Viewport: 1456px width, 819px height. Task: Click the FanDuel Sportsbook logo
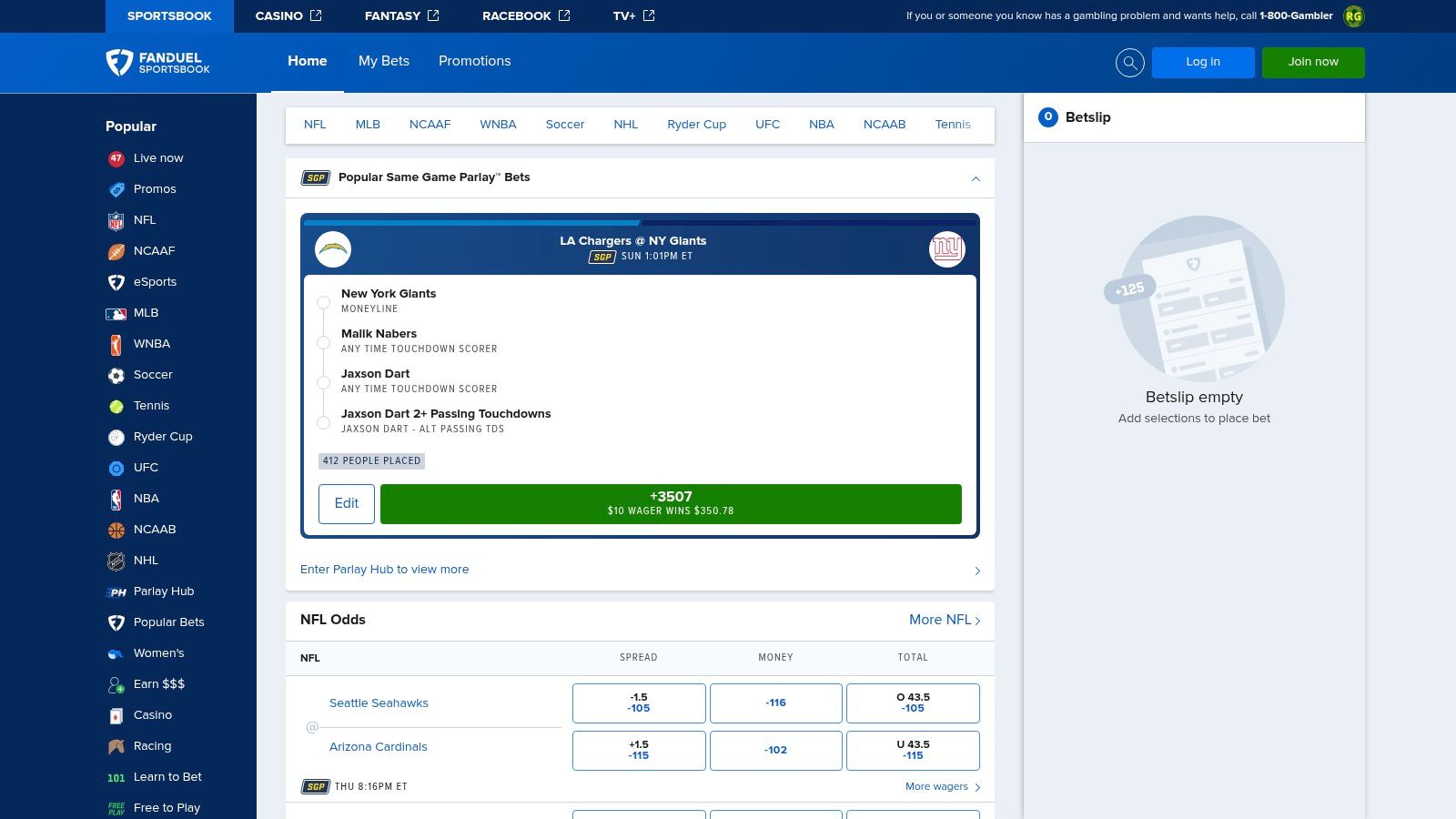click(x=158, y=63)
